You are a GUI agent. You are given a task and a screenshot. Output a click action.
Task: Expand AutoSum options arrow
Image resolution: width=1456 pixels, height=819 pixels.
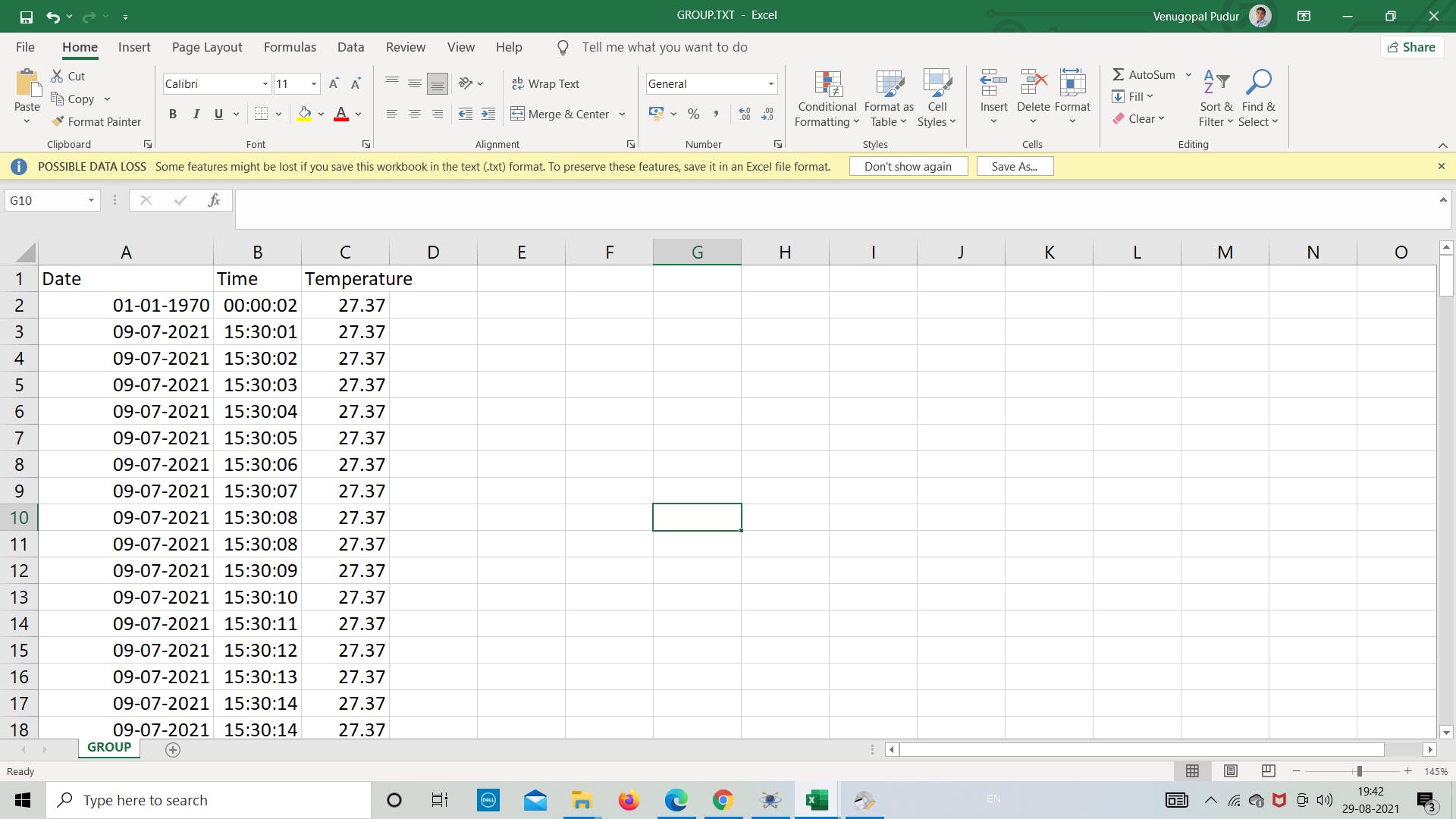click(x=1188, y=74)
